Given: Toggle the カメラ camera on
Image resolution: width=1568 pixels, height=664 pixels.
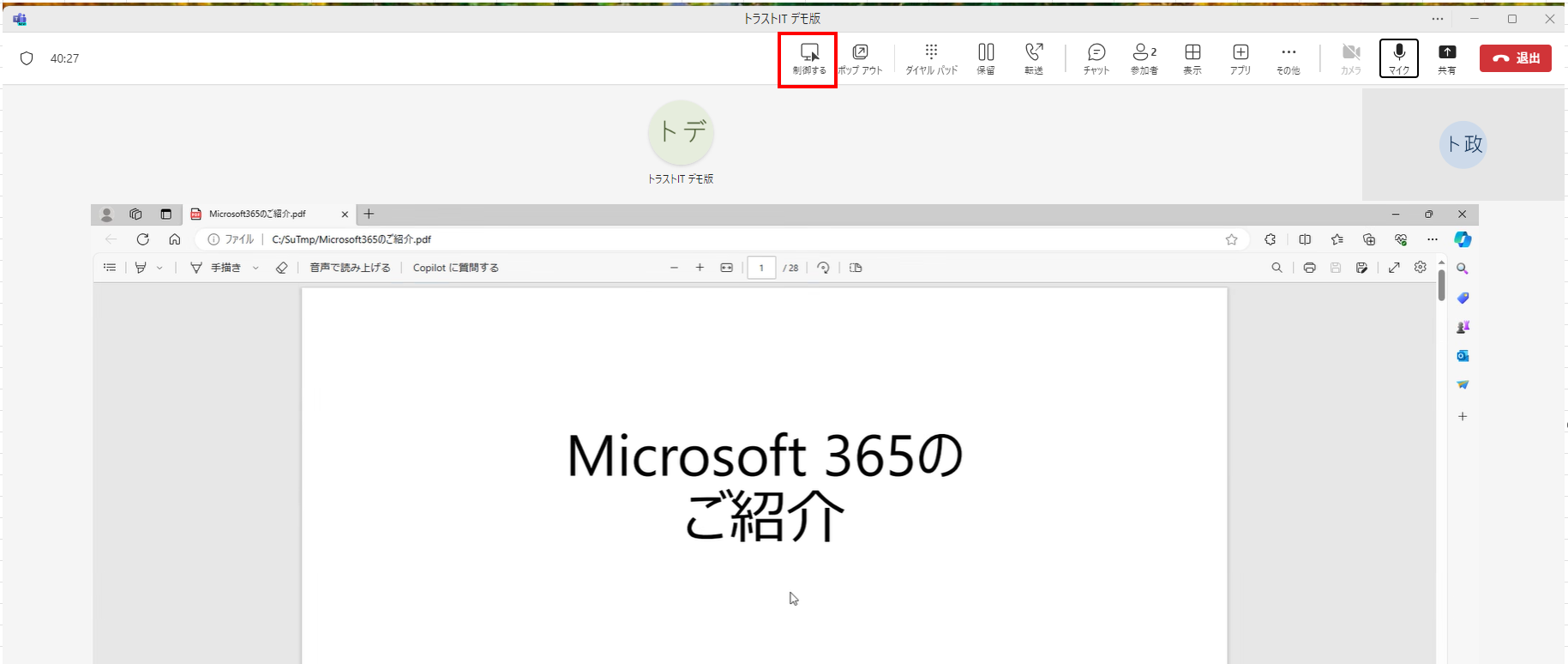Looking at the screenshot, I should point(1351,58).
